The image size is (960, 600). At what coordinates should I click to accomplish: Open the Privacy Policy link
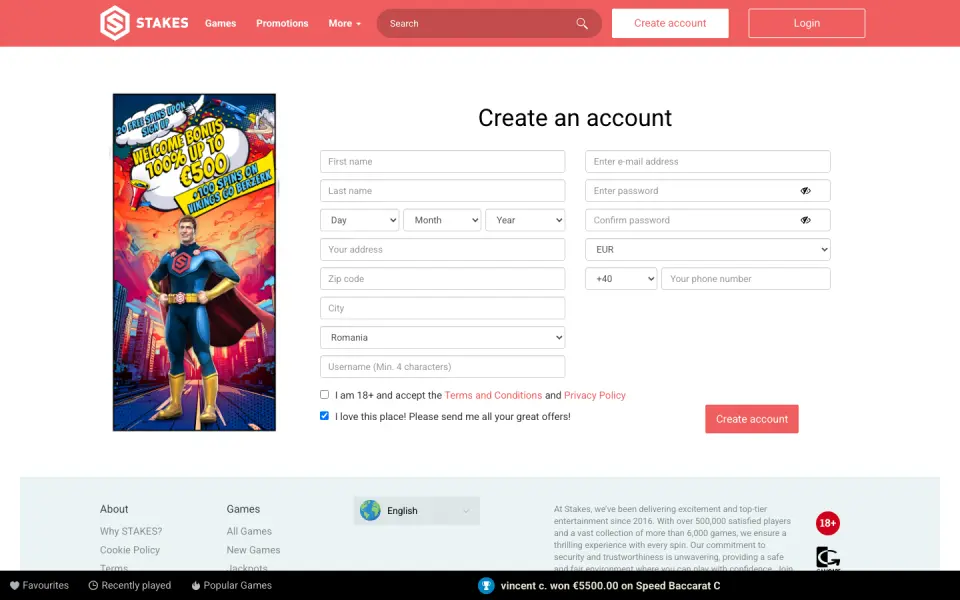[x=594, y=396]
